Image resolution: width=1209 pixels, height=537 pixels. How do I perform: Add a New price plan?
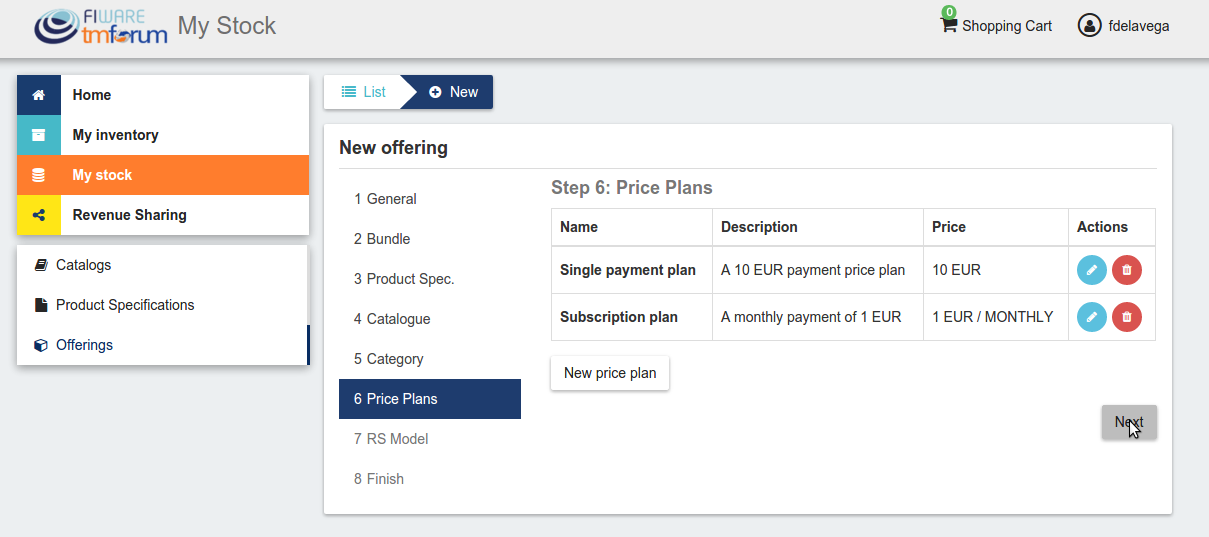610,373
